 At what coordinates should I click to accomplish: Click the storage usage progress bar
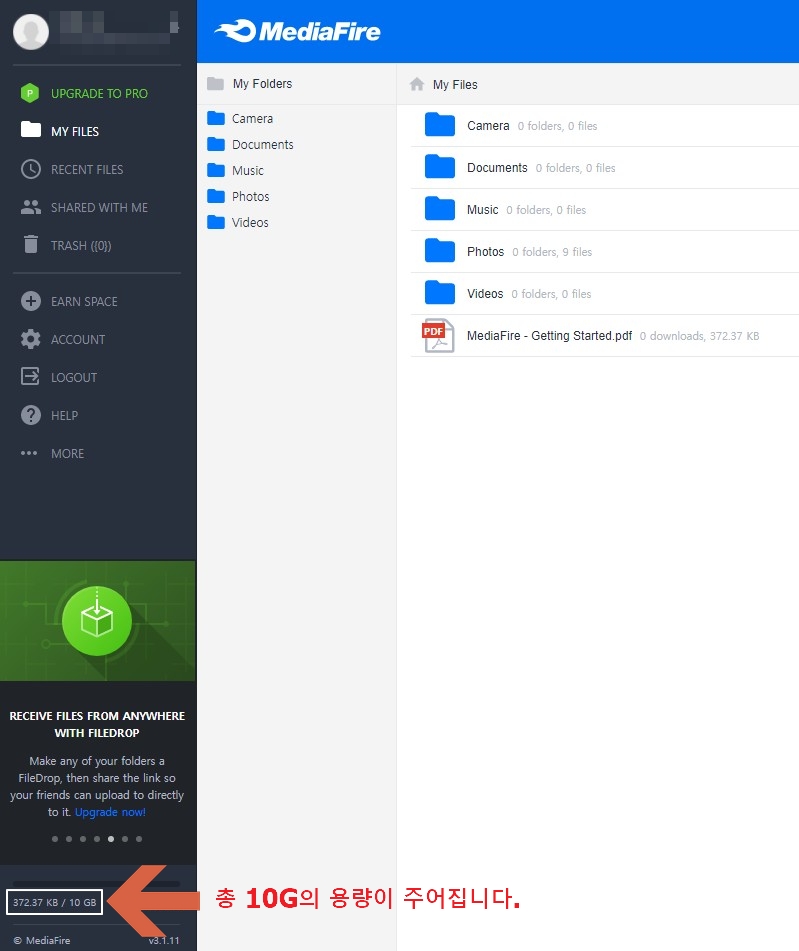click(x=96, y=884)
